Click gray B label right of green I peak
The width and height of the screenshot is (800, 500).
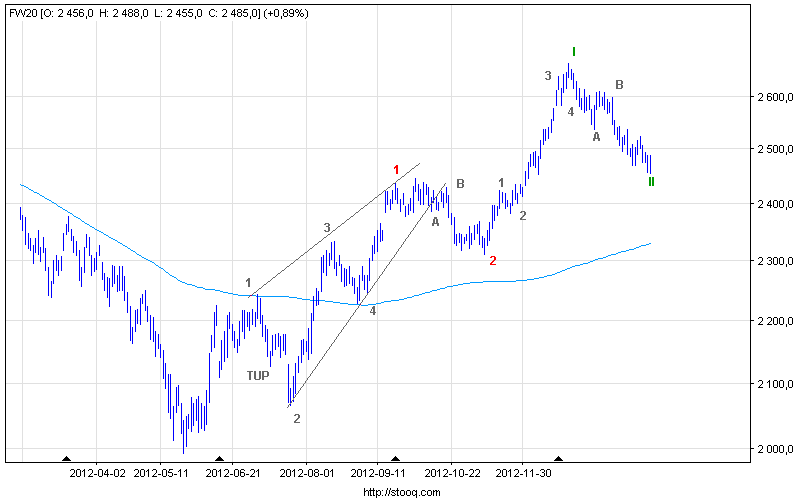point(619,85)
